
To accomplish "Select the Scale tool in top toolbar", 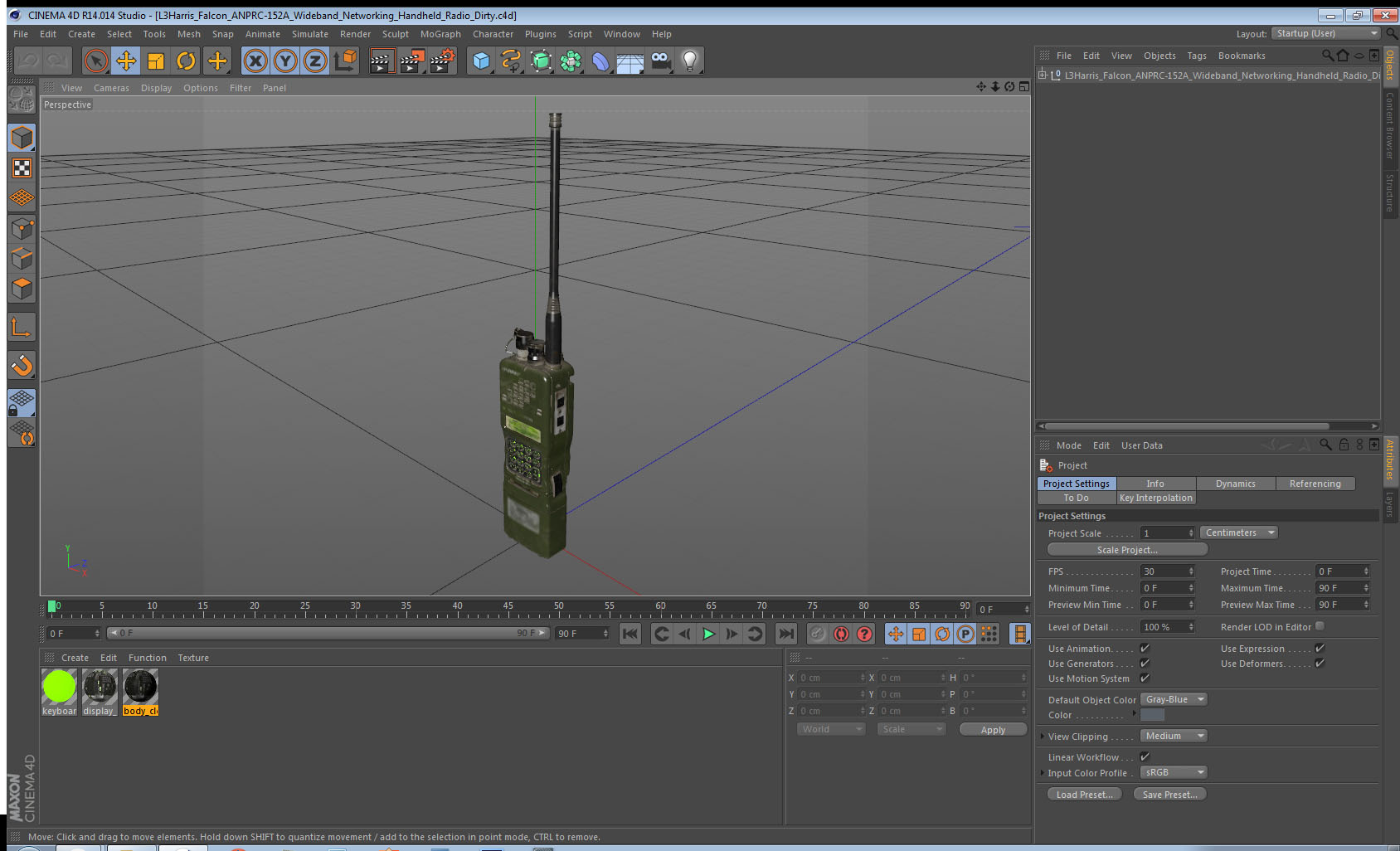I will [156, 61].
